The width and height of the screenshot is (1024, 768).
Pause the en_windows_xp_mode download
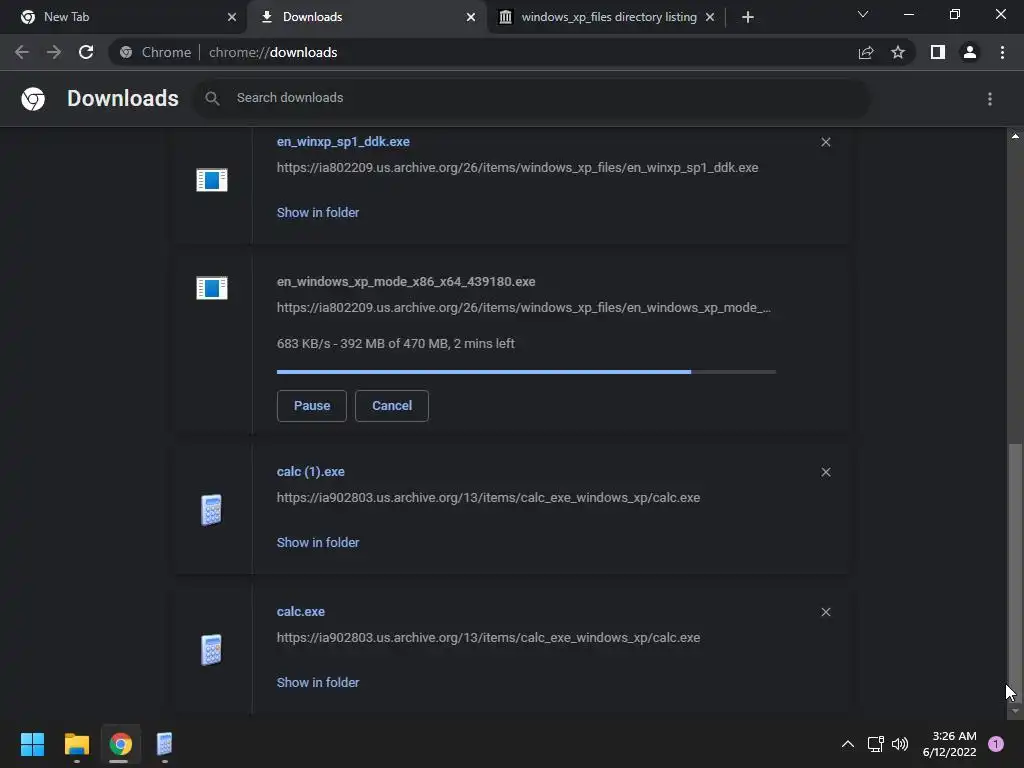coord(312,406)
